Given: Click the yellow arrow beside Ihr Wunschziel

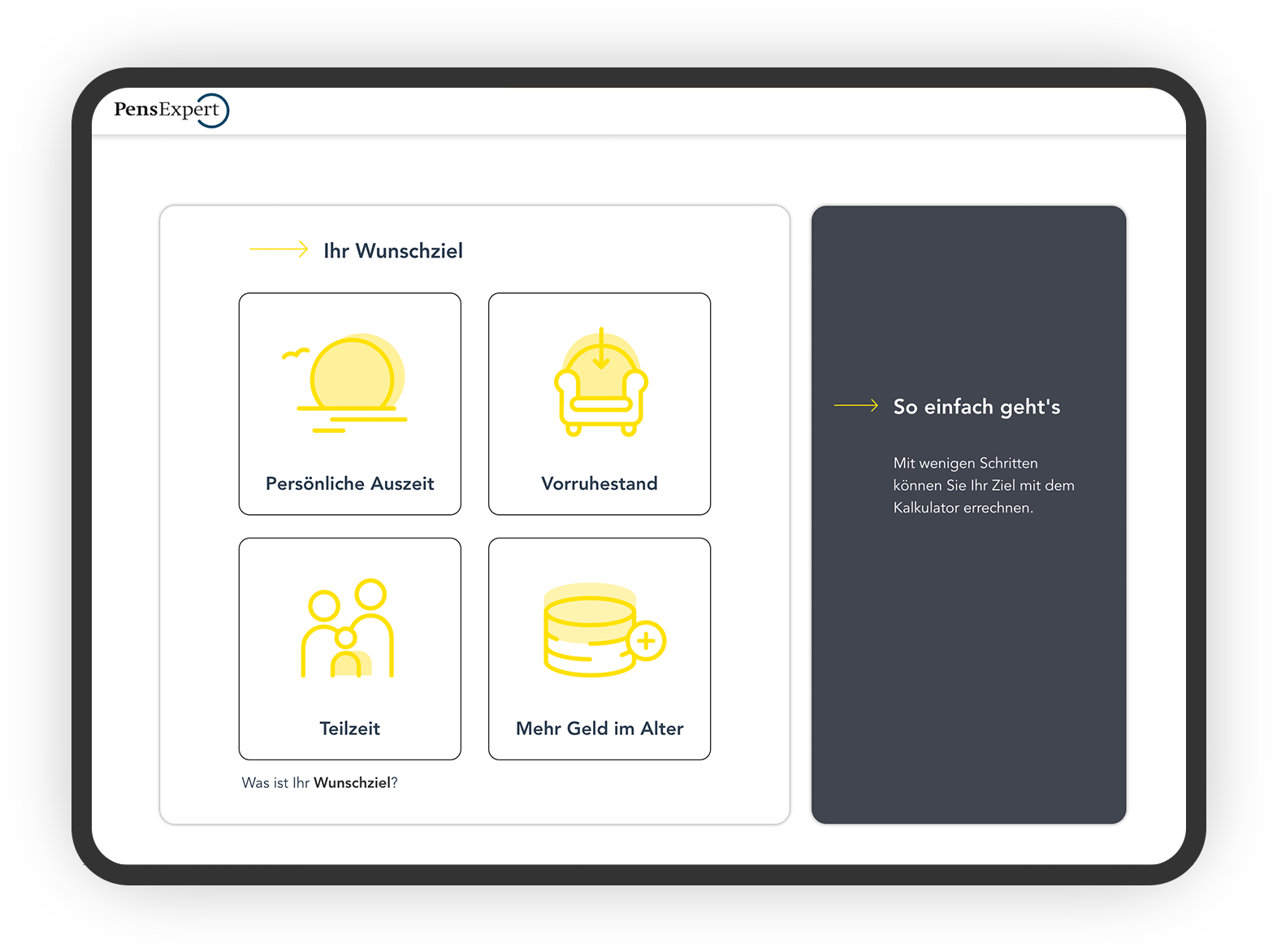Looking at the screenshot, I should [279, 249].
